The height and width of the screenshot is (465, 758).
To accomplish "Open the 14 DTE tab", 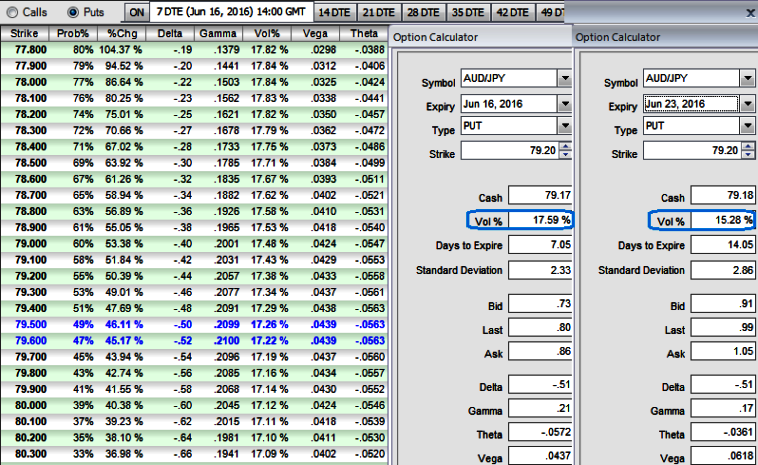I will (332, 12).
